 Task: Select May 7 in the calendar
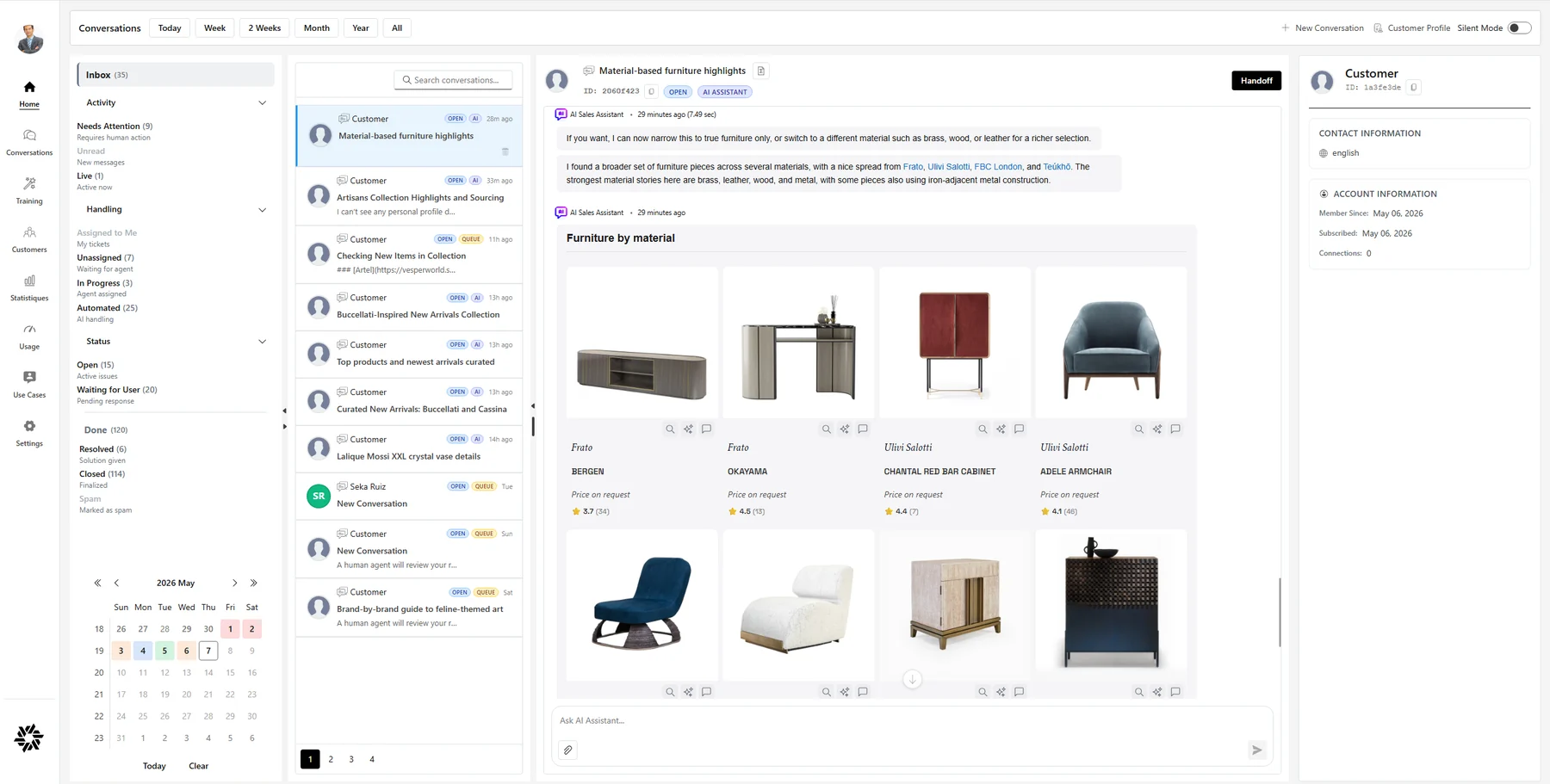pos(208,651)
